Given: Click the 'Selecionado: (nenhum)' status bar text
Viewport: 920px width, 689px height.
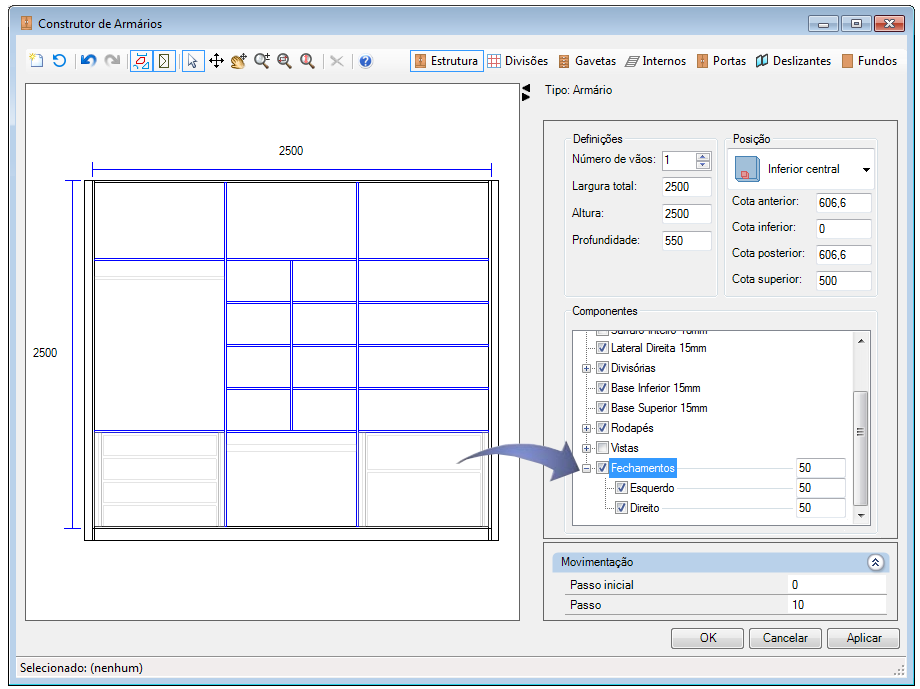Looking at the screenshot, I should 82,668.
